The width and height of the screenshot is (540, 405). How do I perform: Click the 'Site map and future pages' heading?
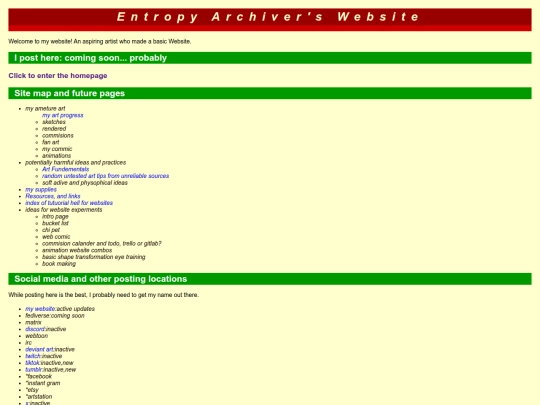[270, 93]
